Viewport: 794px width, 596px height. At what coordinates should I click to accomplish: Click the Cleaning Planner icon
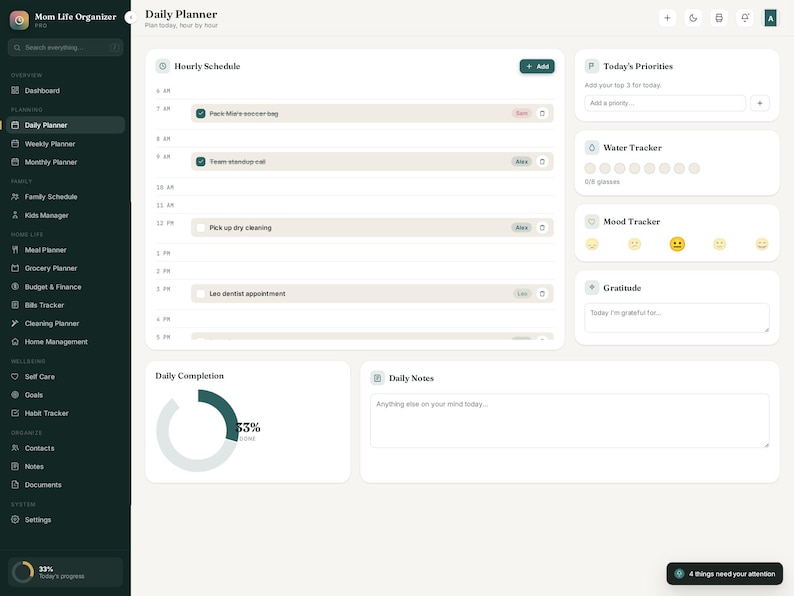[15, 323]
